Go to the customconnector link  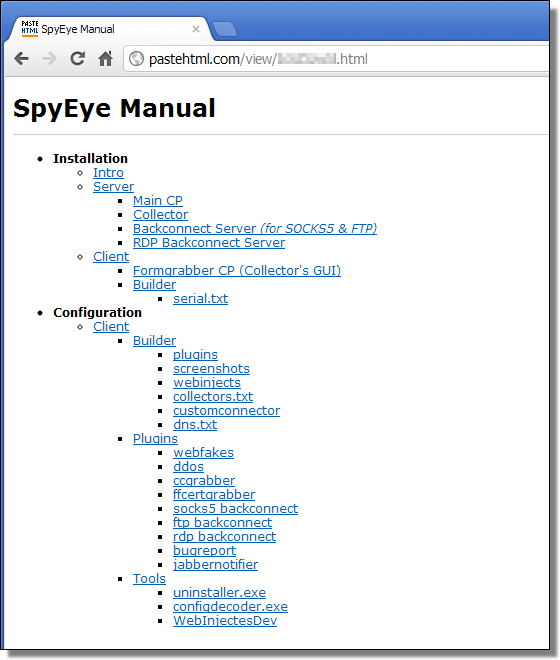click(227, 410)
